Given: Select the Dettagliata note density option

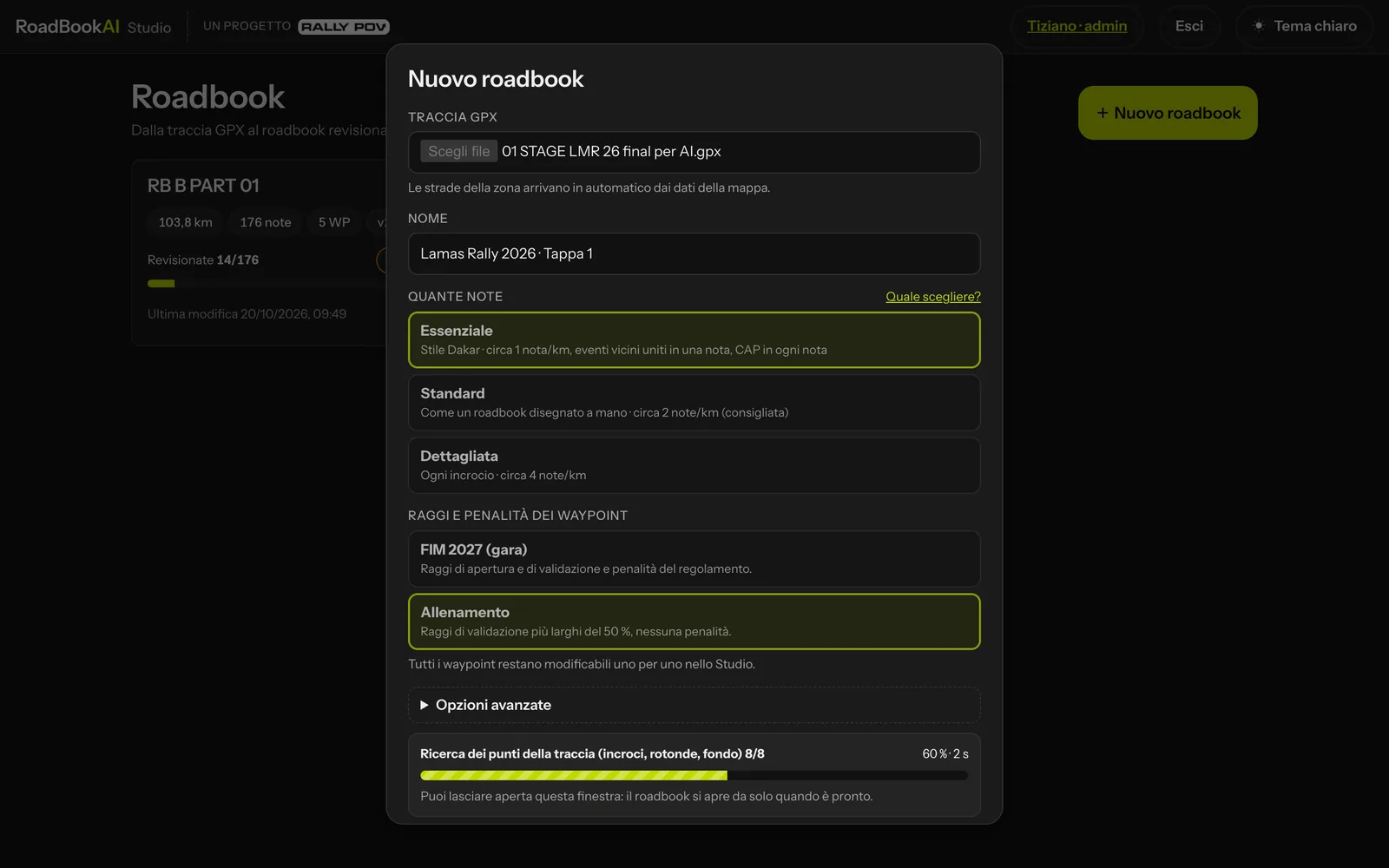Looking at the screenshot, I should (694, 465).
